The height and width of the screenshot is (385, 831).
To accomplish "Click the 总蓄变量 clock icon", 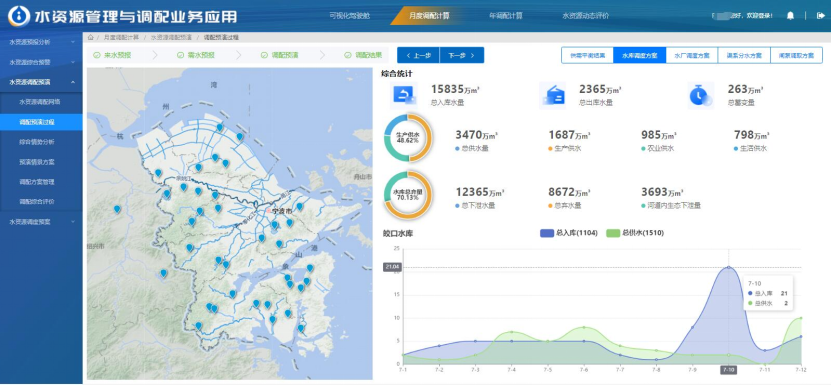I will pos(701,95).
